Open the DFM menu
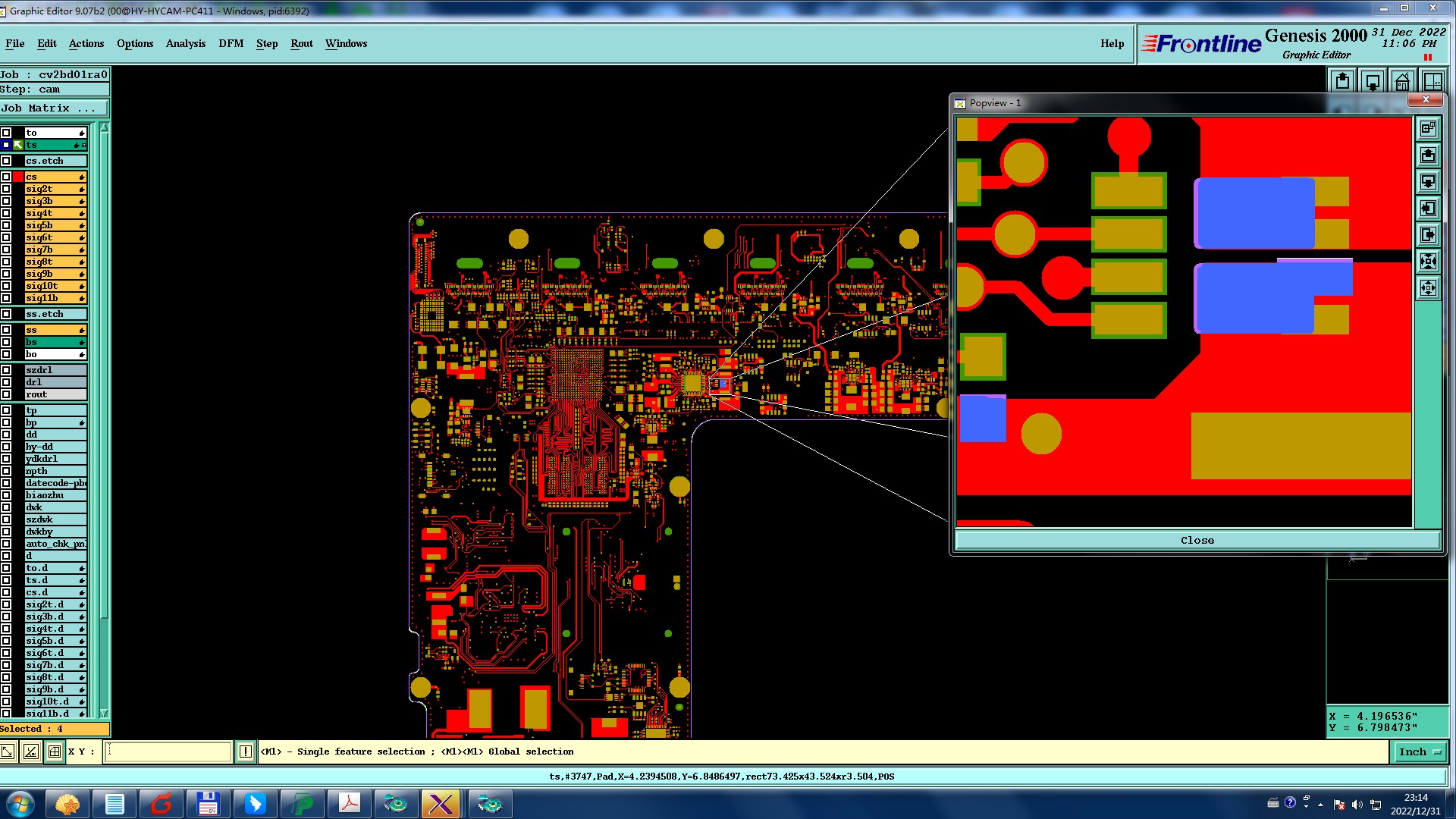 click(231, 43)
